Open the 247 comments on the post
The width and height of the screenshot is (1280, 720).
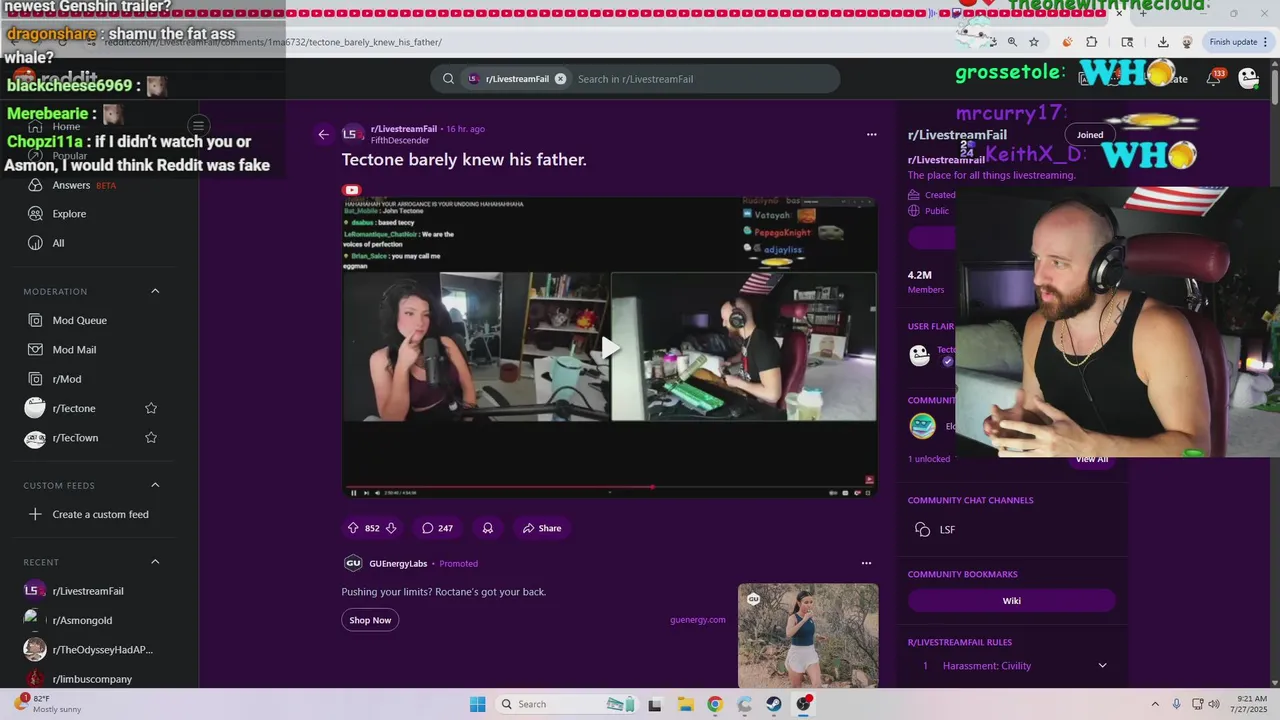(437, 528)
